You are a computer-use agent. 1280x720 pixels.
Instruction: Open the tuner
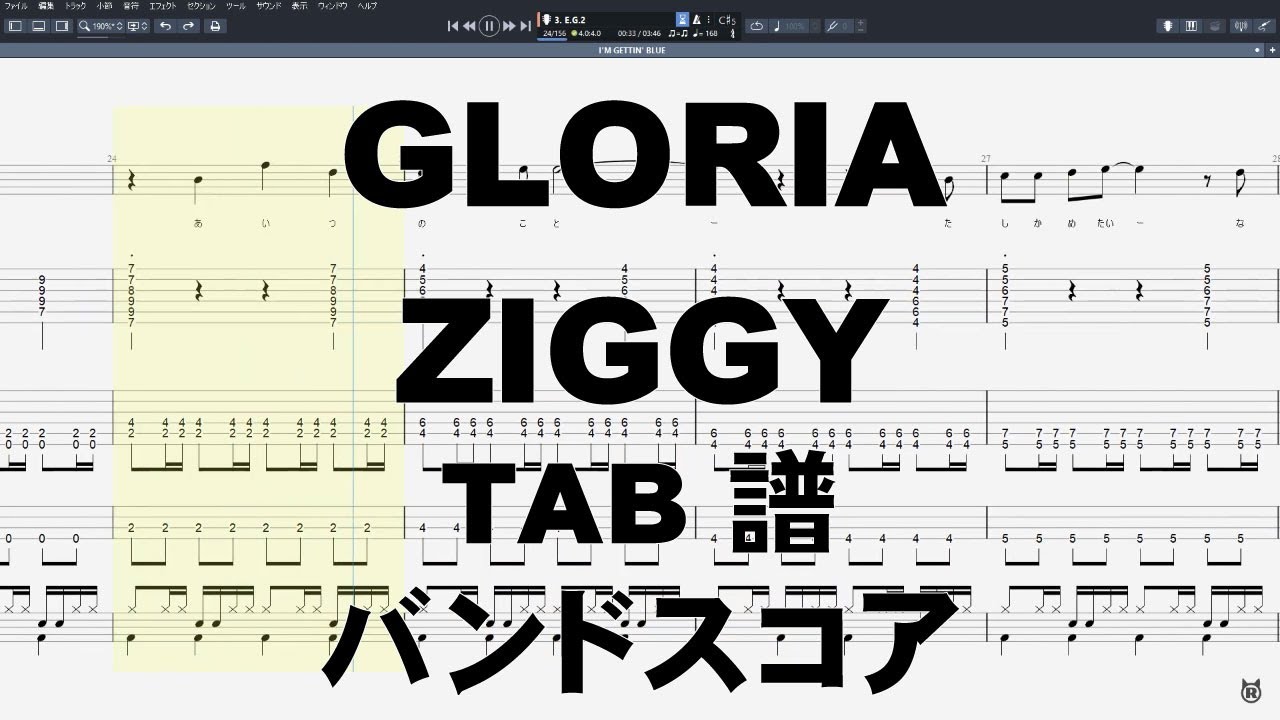(1240, 26)
